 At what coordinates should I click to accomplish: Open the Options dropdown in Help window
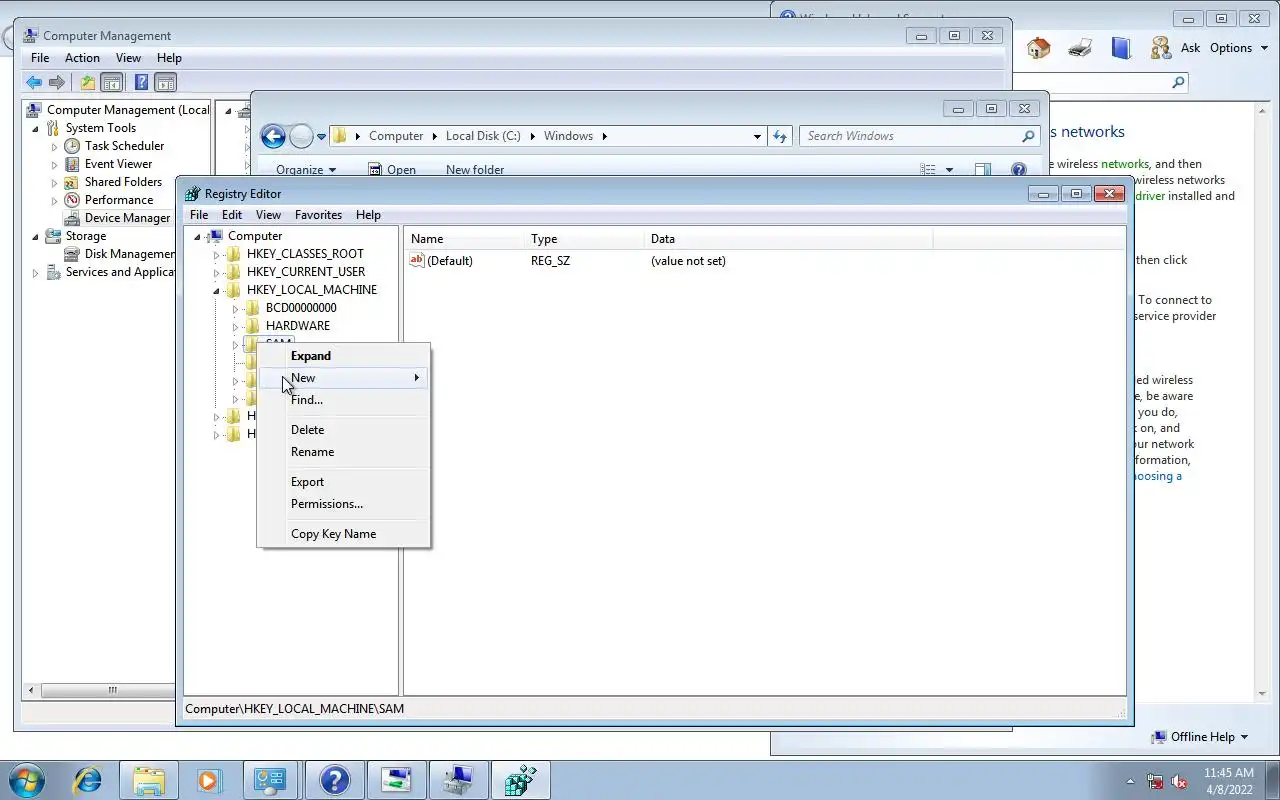pos(1239,48)
